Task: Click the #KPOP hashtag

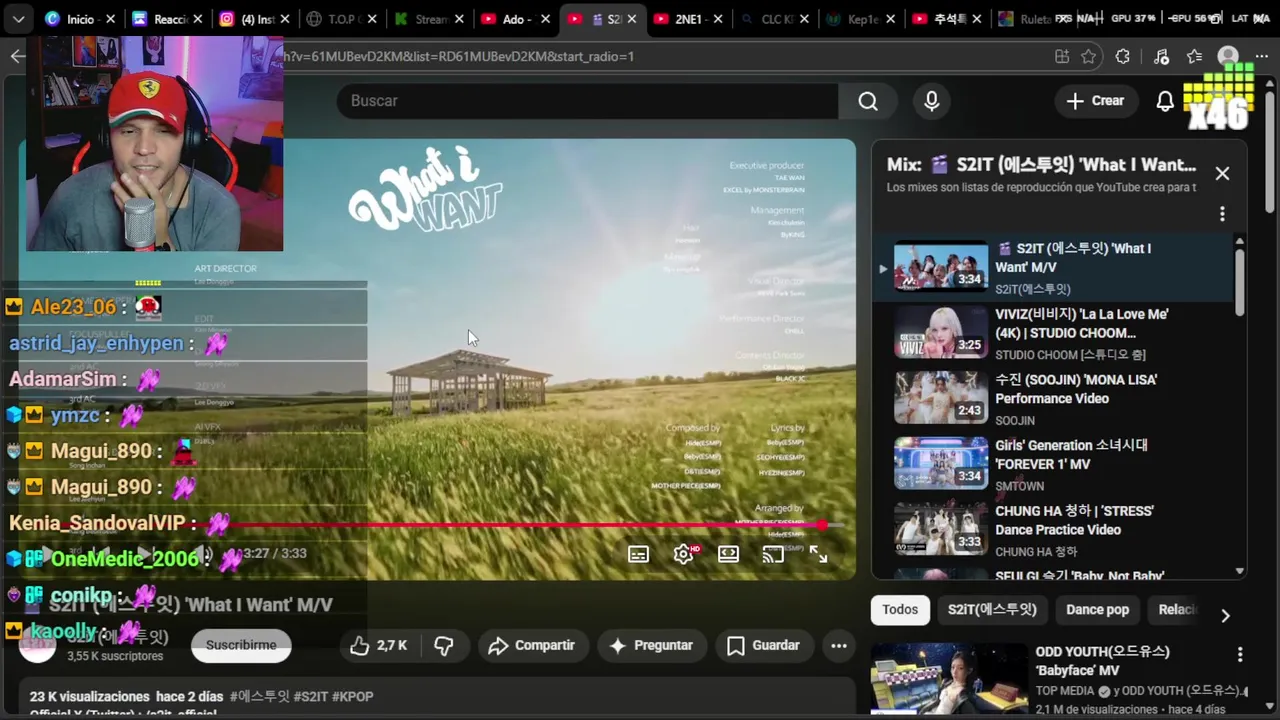Action: click(x=352, y=697)
